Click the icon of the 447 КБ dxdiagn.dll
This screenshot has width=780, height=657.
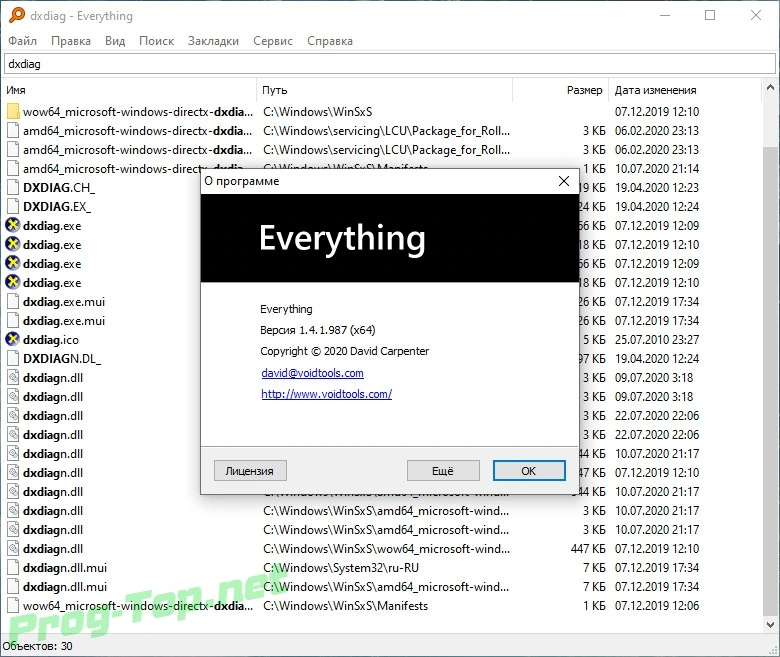tap(13, 549)
